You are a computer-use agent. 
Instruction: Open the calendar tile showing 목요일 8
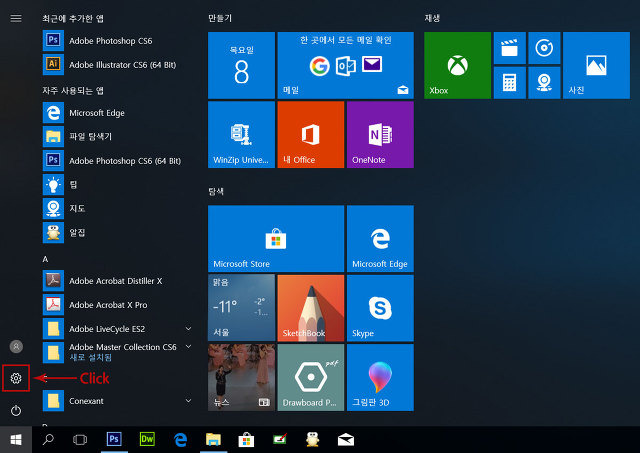pyautogui.click(x=241, y=65)
